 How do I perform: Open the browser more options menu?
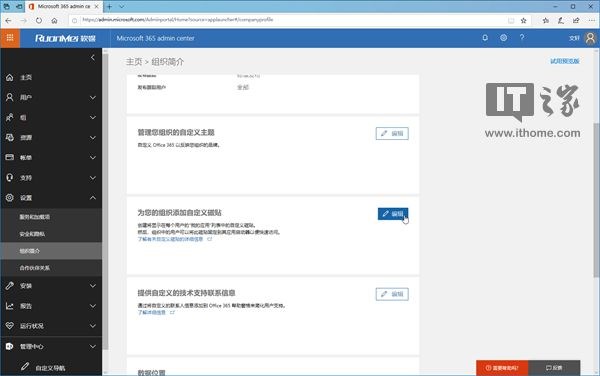(591, 20)
